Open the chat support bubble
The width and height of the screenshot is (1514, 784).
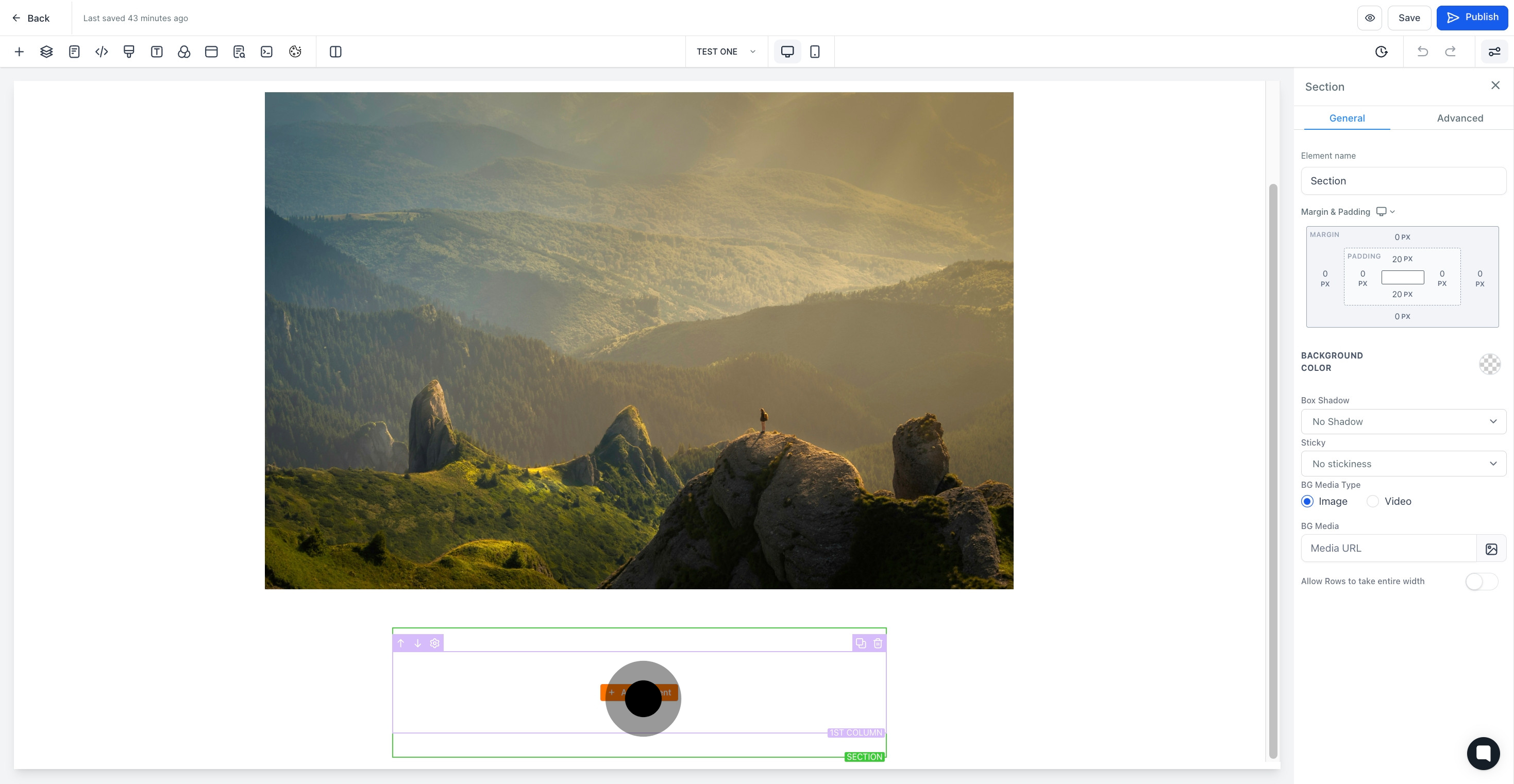1484,754
